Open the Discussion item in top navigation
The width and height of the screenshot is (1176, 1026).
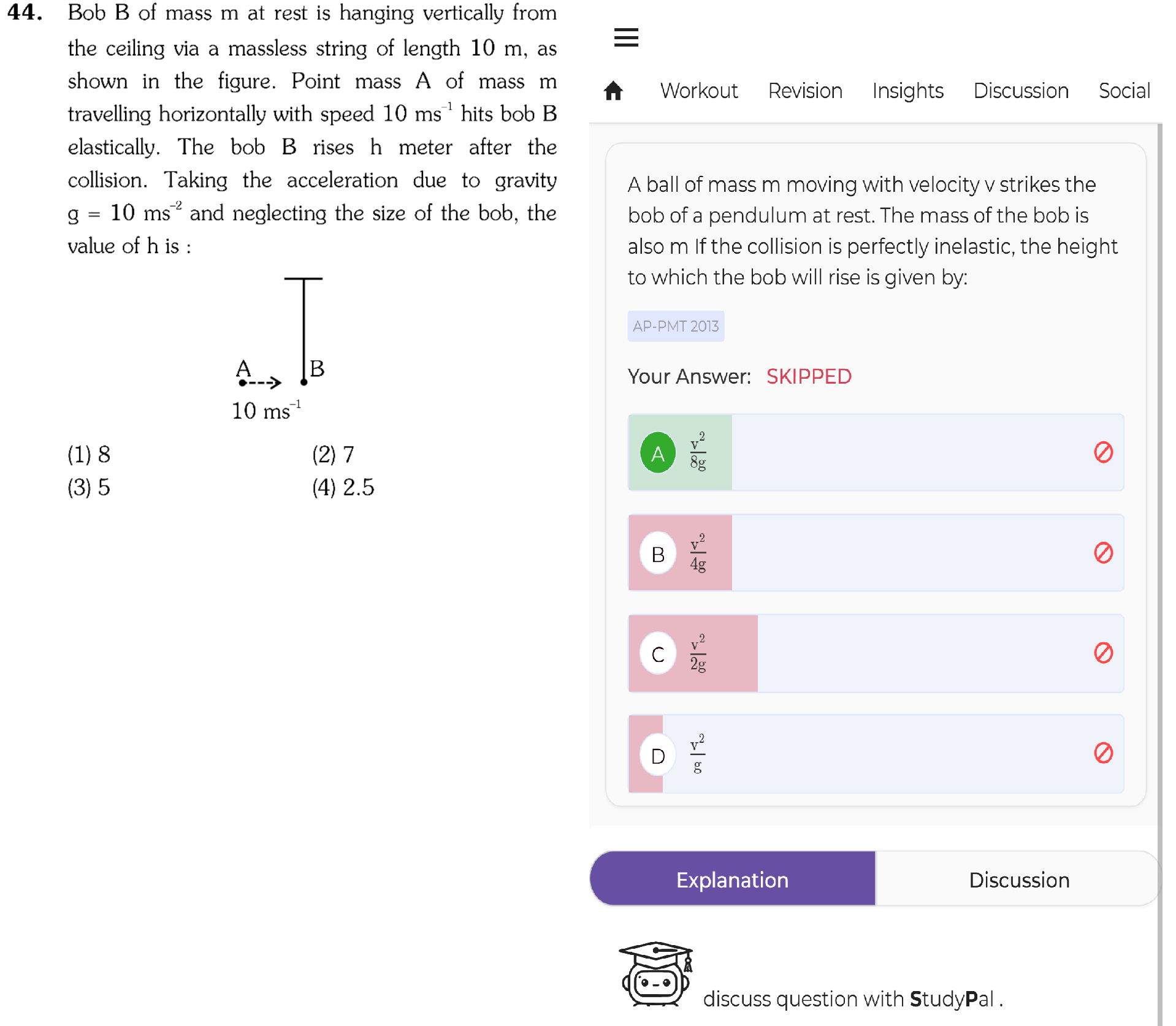1021,91
